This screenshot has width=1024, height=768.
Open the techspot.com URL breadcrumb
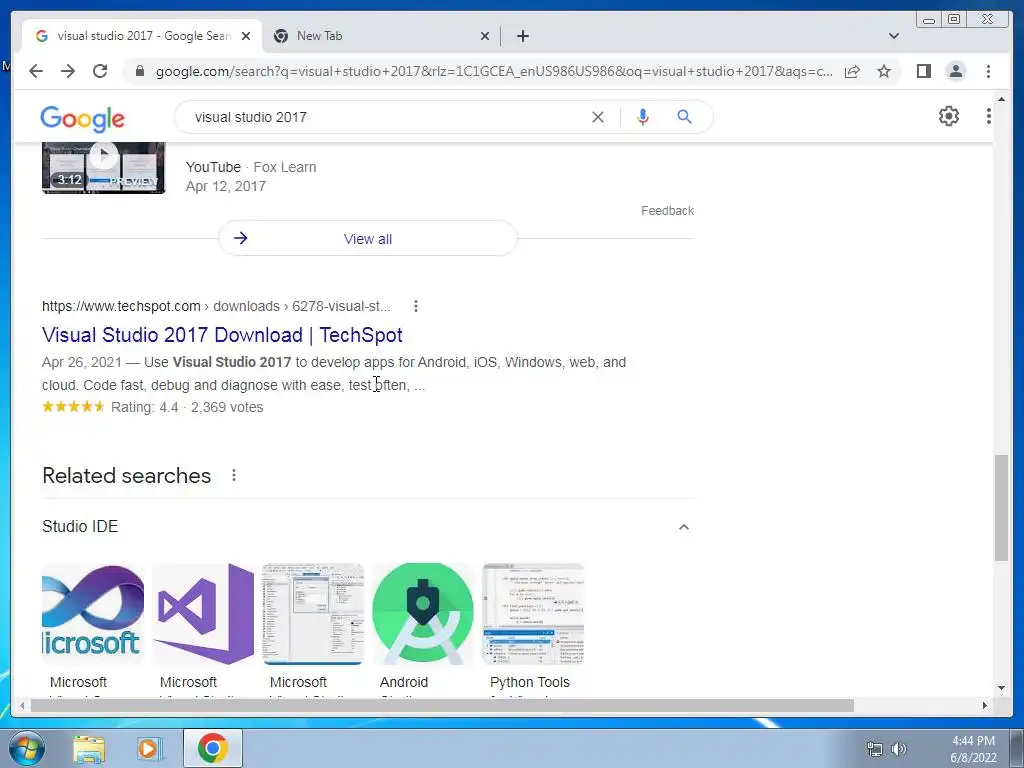216,306
